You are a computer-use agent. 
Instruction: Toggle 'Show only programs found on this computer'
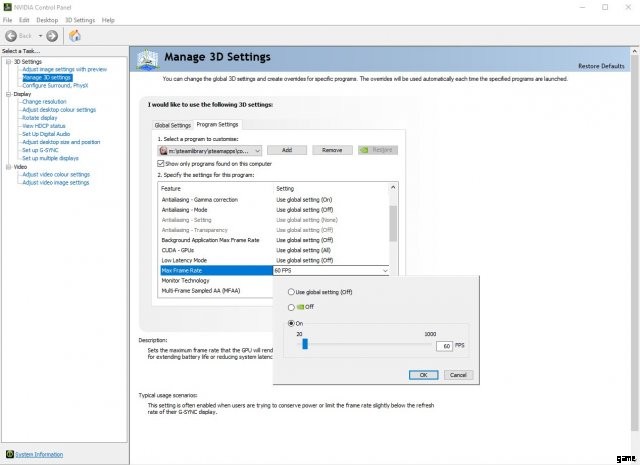(162, 163)
